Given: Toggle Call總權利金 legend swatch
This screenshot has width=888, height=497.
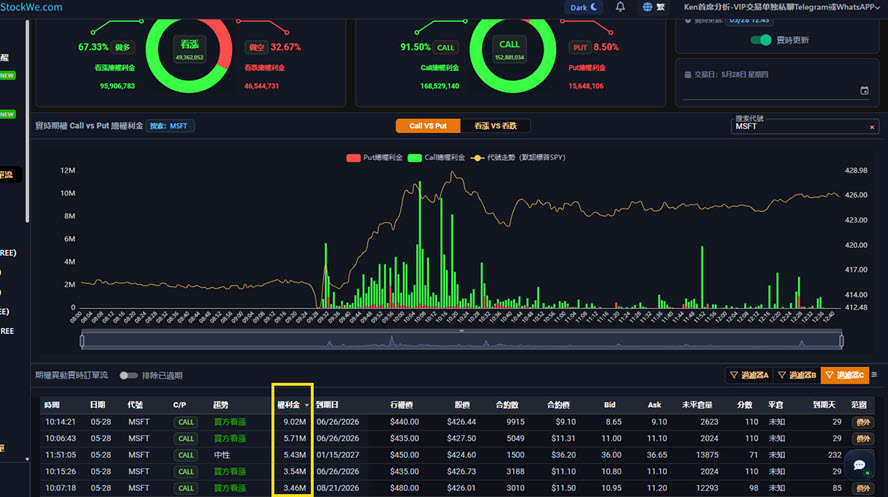Looking at the screenshot, I should pyautogui.click(x=415, y=158).
